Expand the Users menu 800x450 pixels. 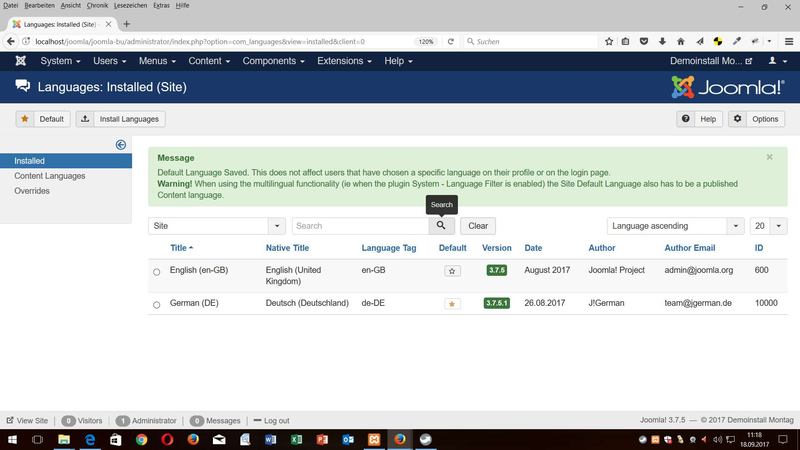[x=109, y=61]
